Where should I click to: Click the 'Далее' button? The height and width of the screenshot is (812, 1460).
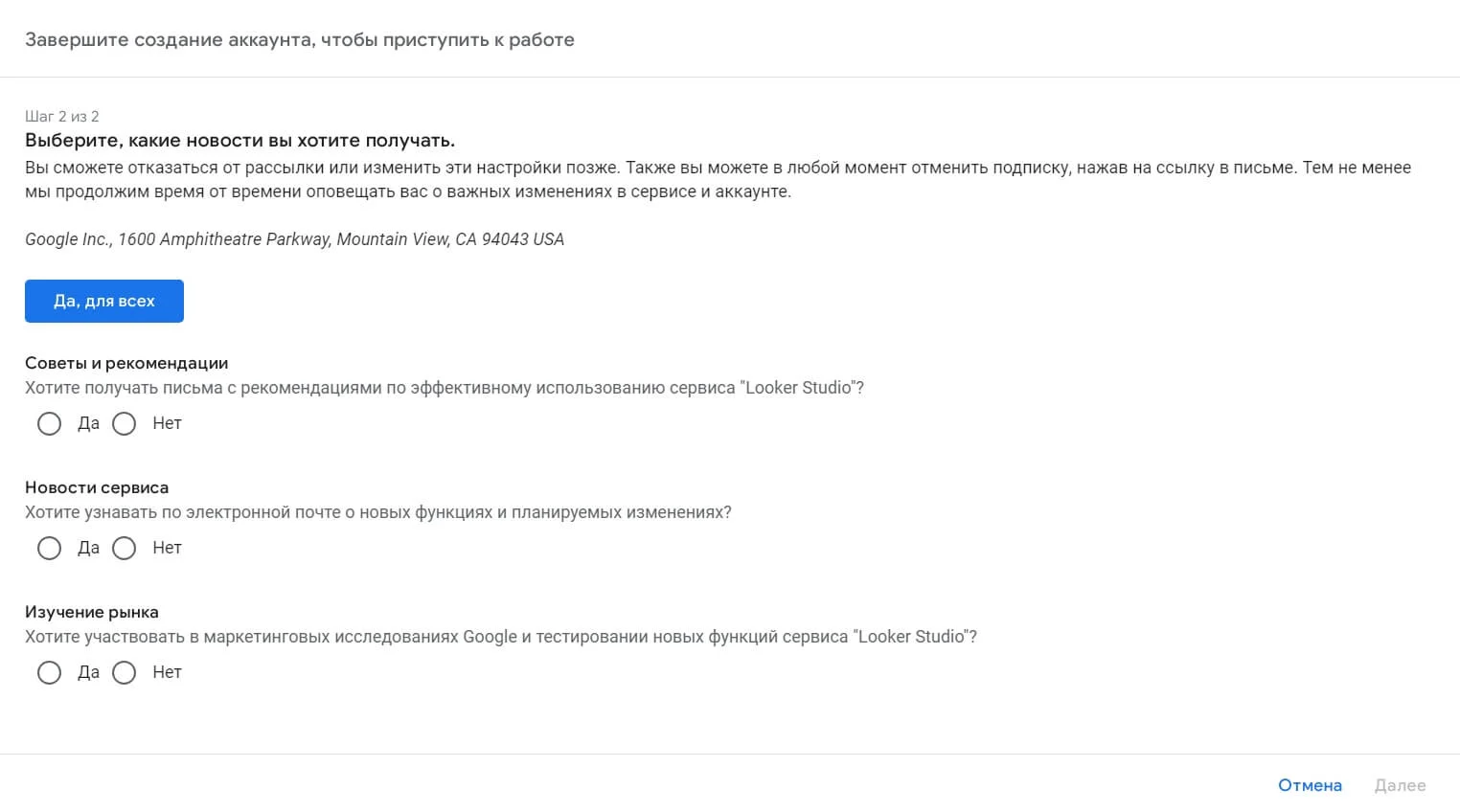[1400, 785]
